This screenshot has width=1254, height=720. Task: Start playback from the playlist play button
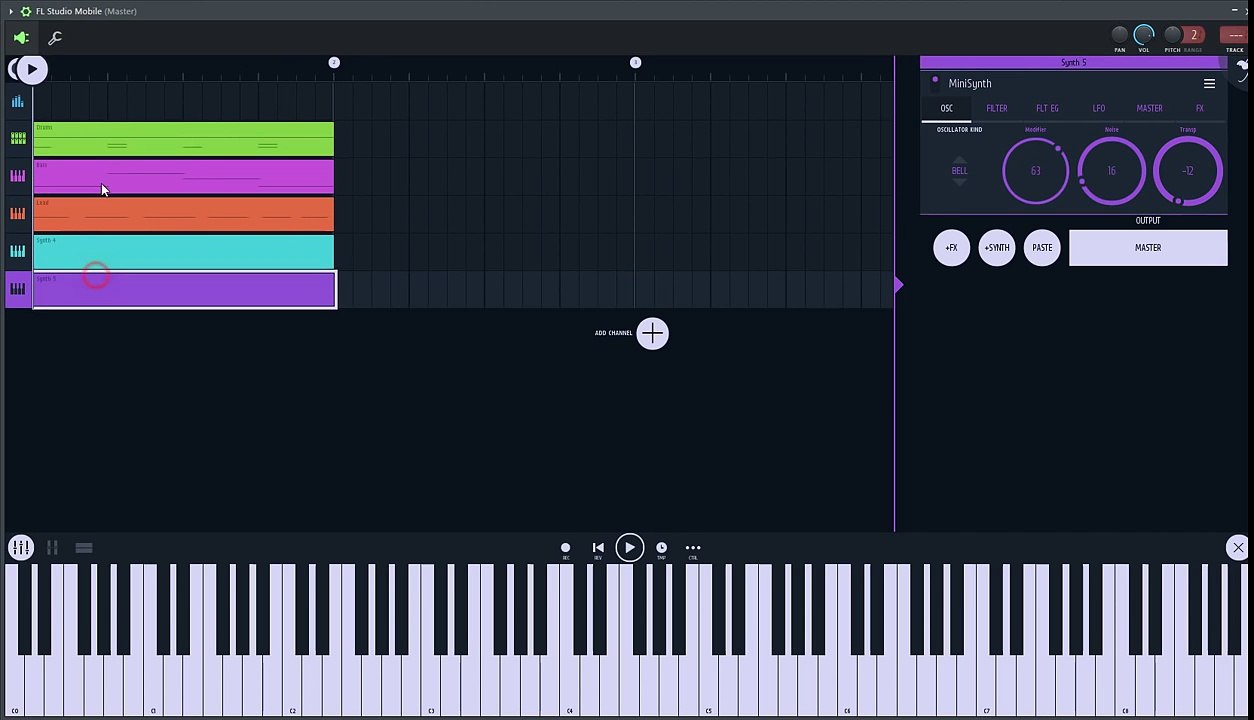32,69
